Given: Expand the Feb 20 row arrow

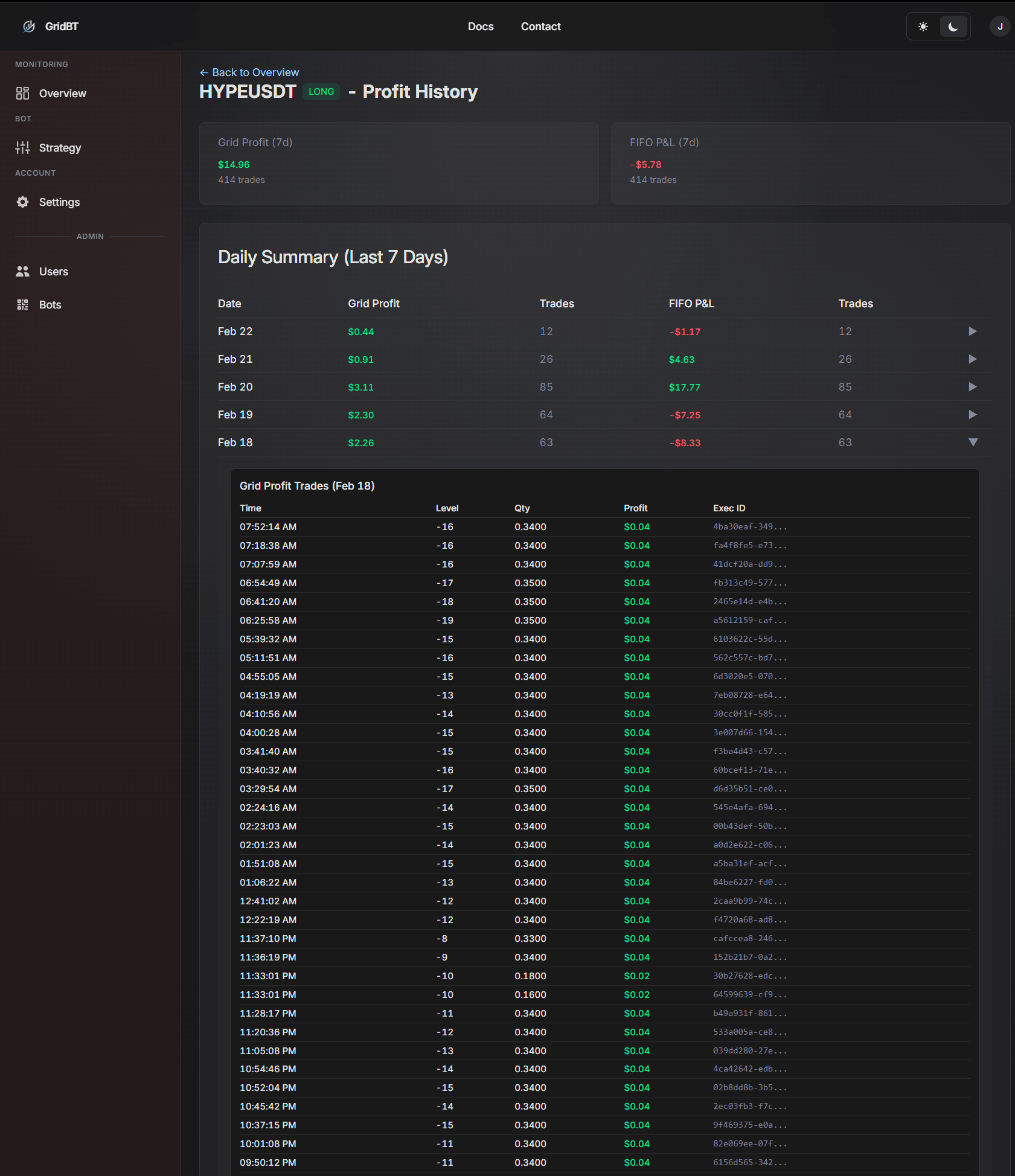Looking at the screenshot, I should [x=972, y=386].
